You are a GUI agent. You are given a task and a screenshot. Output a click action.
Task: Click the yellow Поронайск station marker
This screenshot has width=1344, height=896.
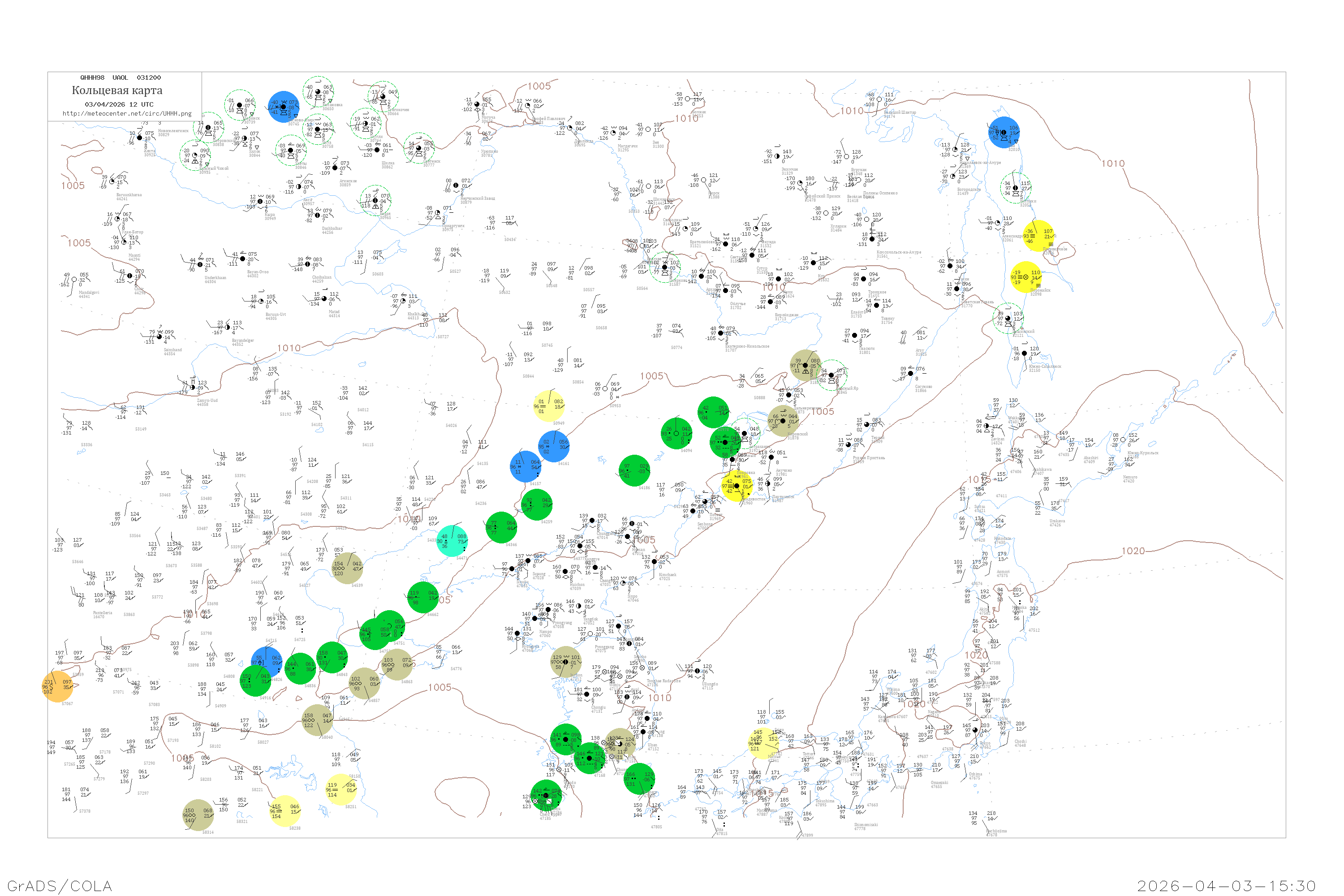1026,277
